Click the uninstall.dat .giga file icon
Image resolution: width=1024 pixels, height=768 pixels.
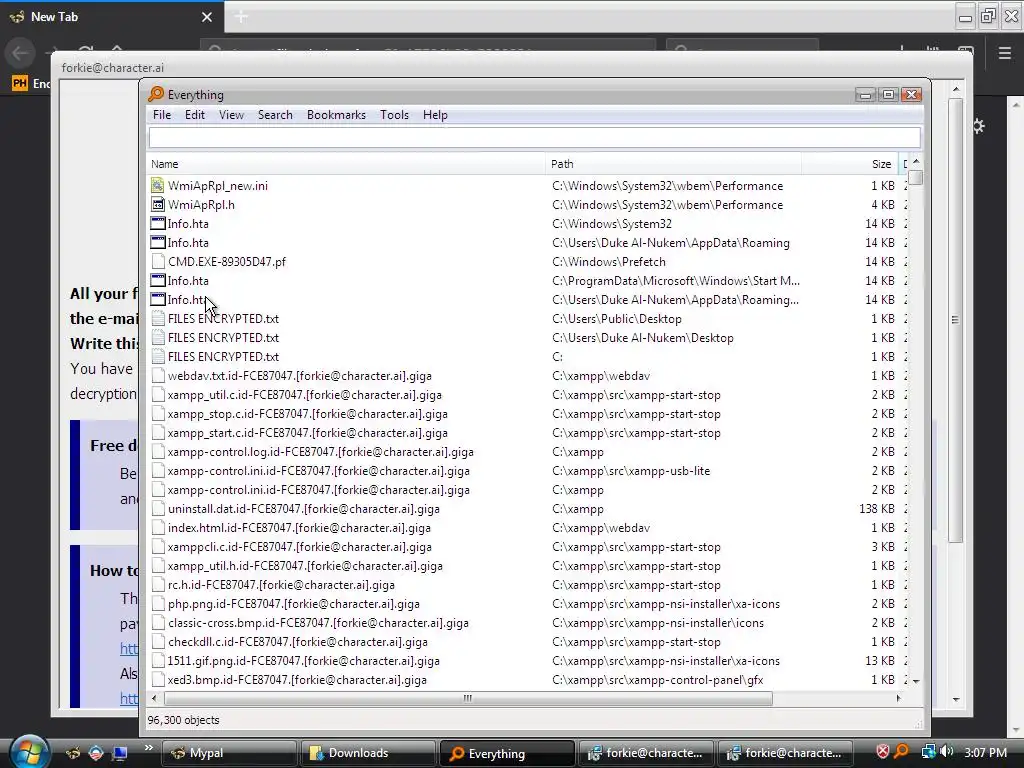157,509
